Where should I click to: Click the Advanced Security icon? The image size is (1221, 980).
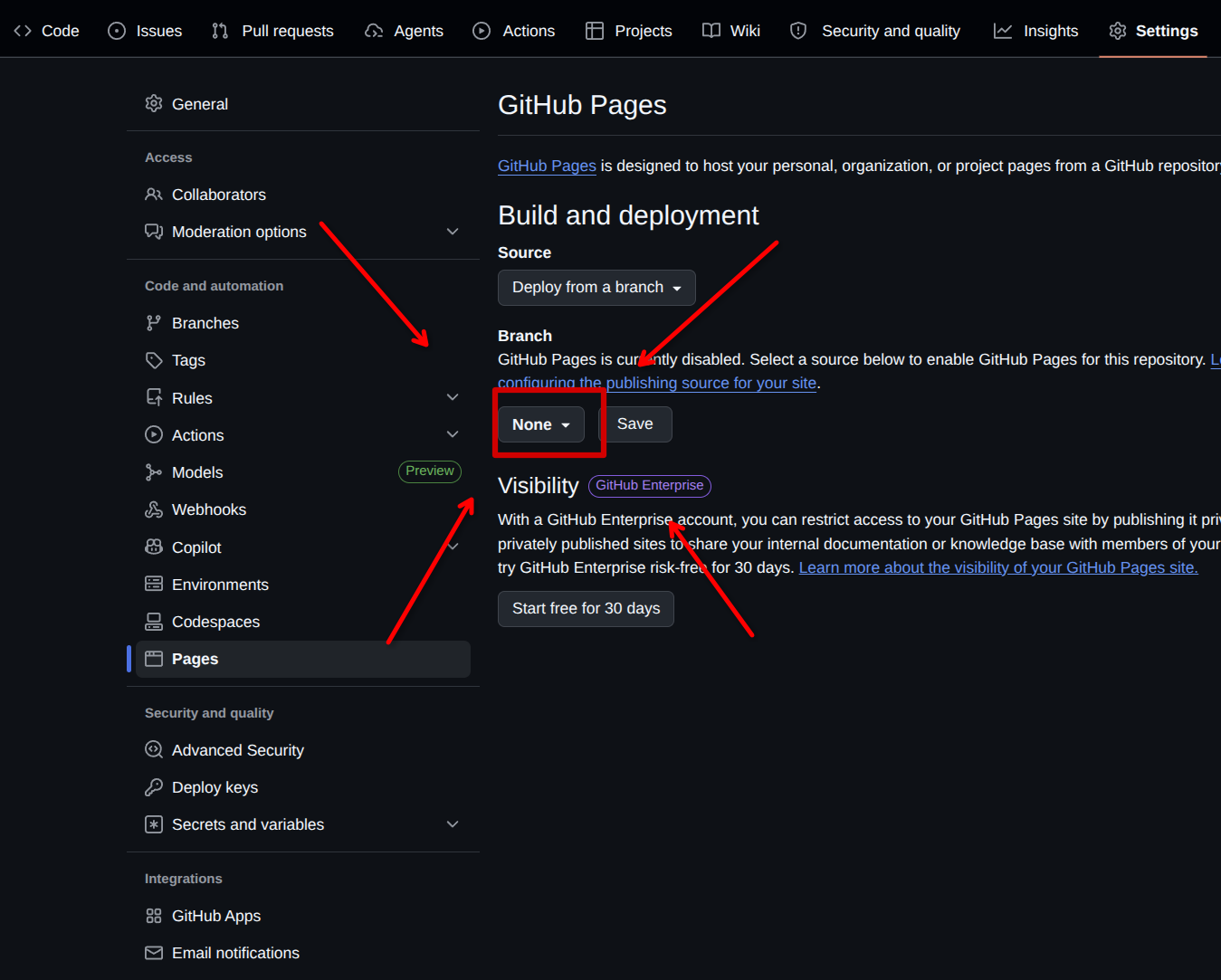coord(154,749)
